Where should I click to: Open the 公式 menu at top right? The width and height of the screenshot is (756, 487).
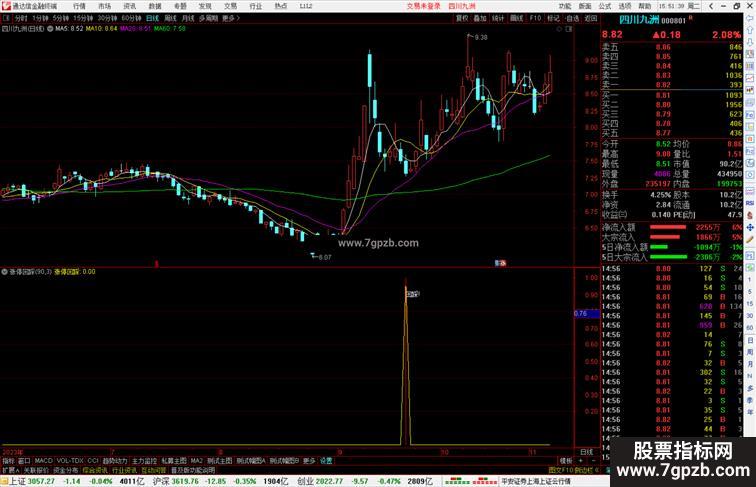click(x=605, y=6)
